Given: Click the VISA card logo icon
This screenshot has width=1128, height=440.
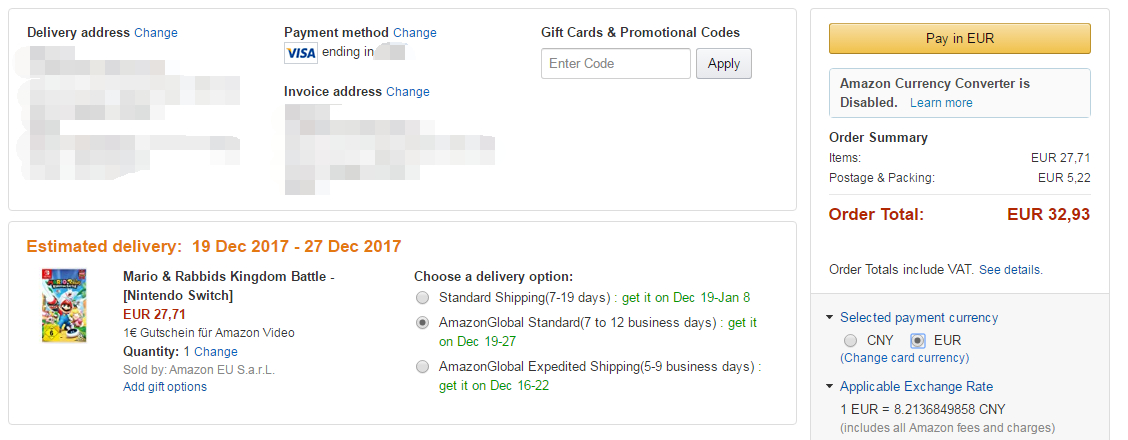Looking at the screenshot, I should pos(301,53).
